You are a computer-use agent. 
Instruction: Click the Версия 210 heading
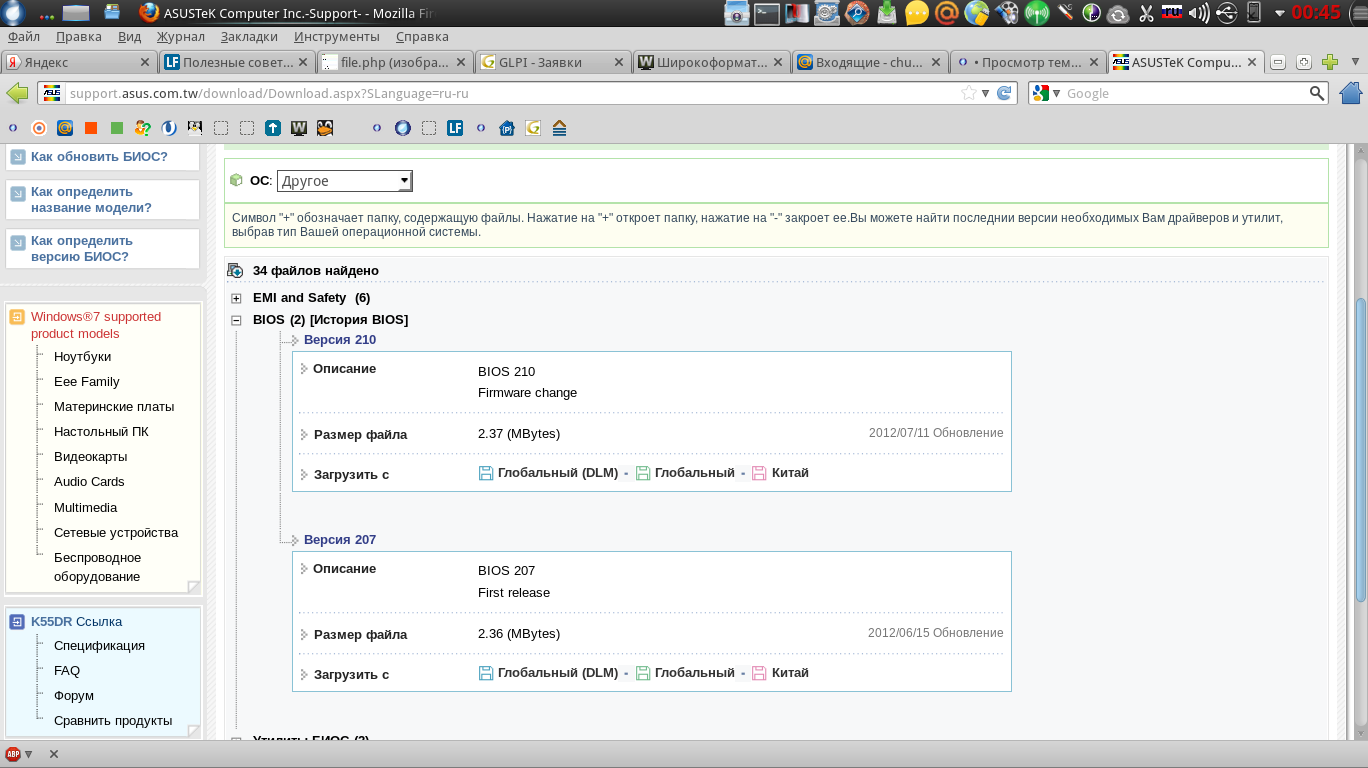tap(340, 340)
